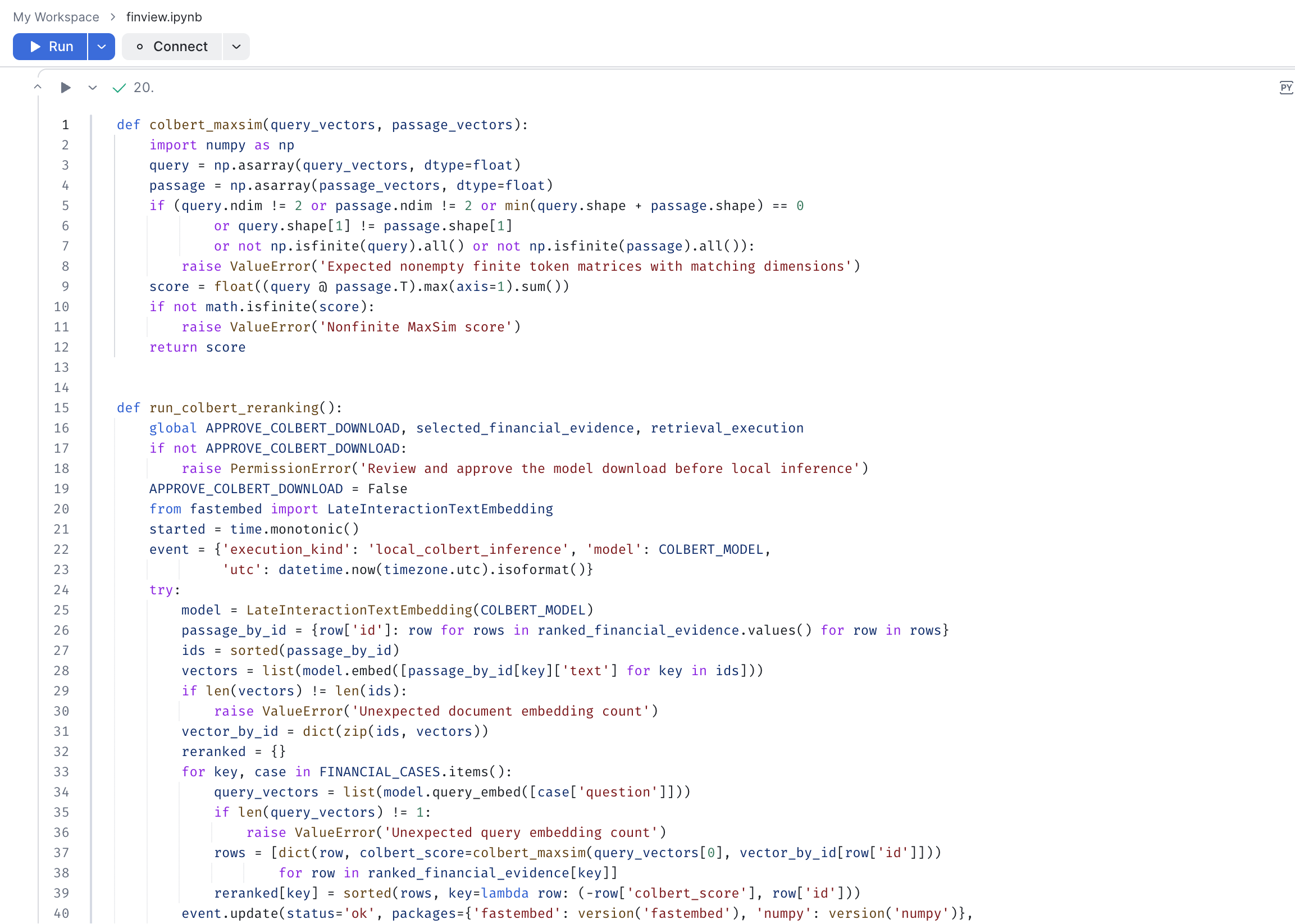Click the run_colbert_reranking function definition
The width and height of the screenshot is (1295, 924).
(x=230, y=408)
